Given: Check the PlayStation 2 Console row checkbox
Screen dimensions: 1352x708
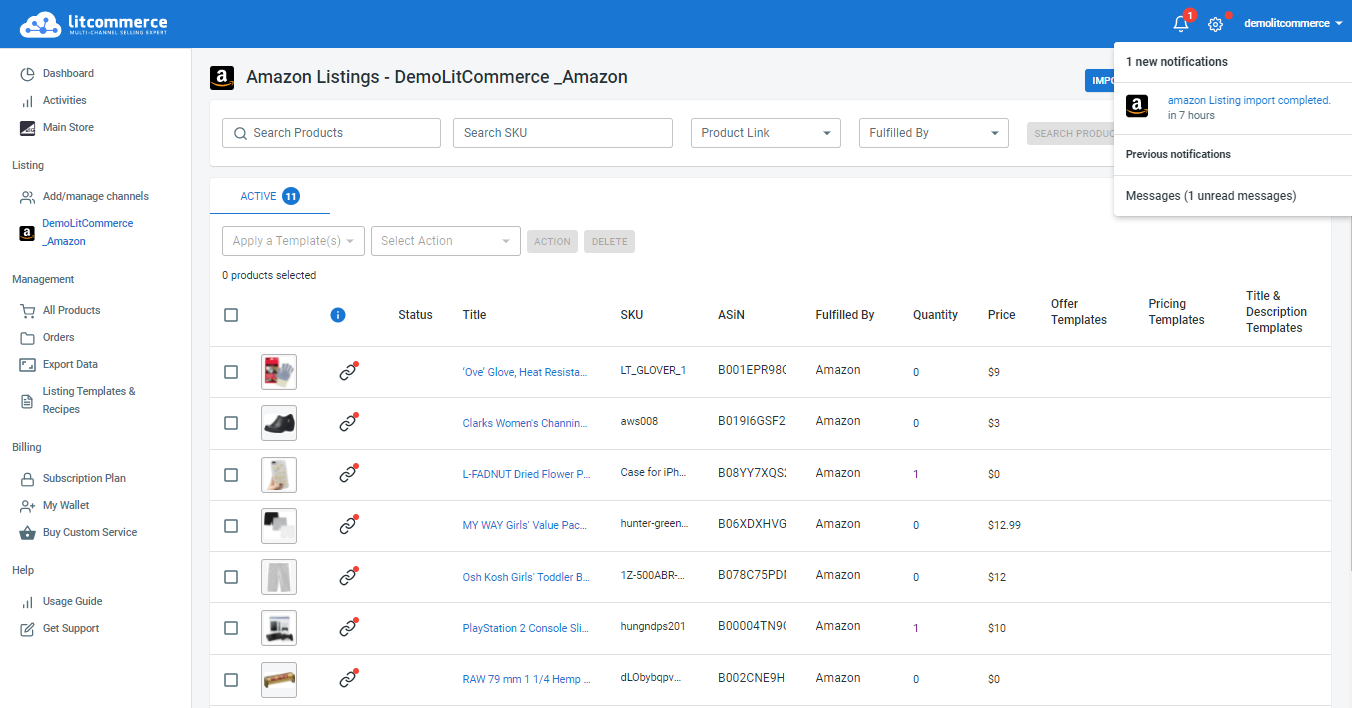Looking at the screenshot, I should (231, 628).
